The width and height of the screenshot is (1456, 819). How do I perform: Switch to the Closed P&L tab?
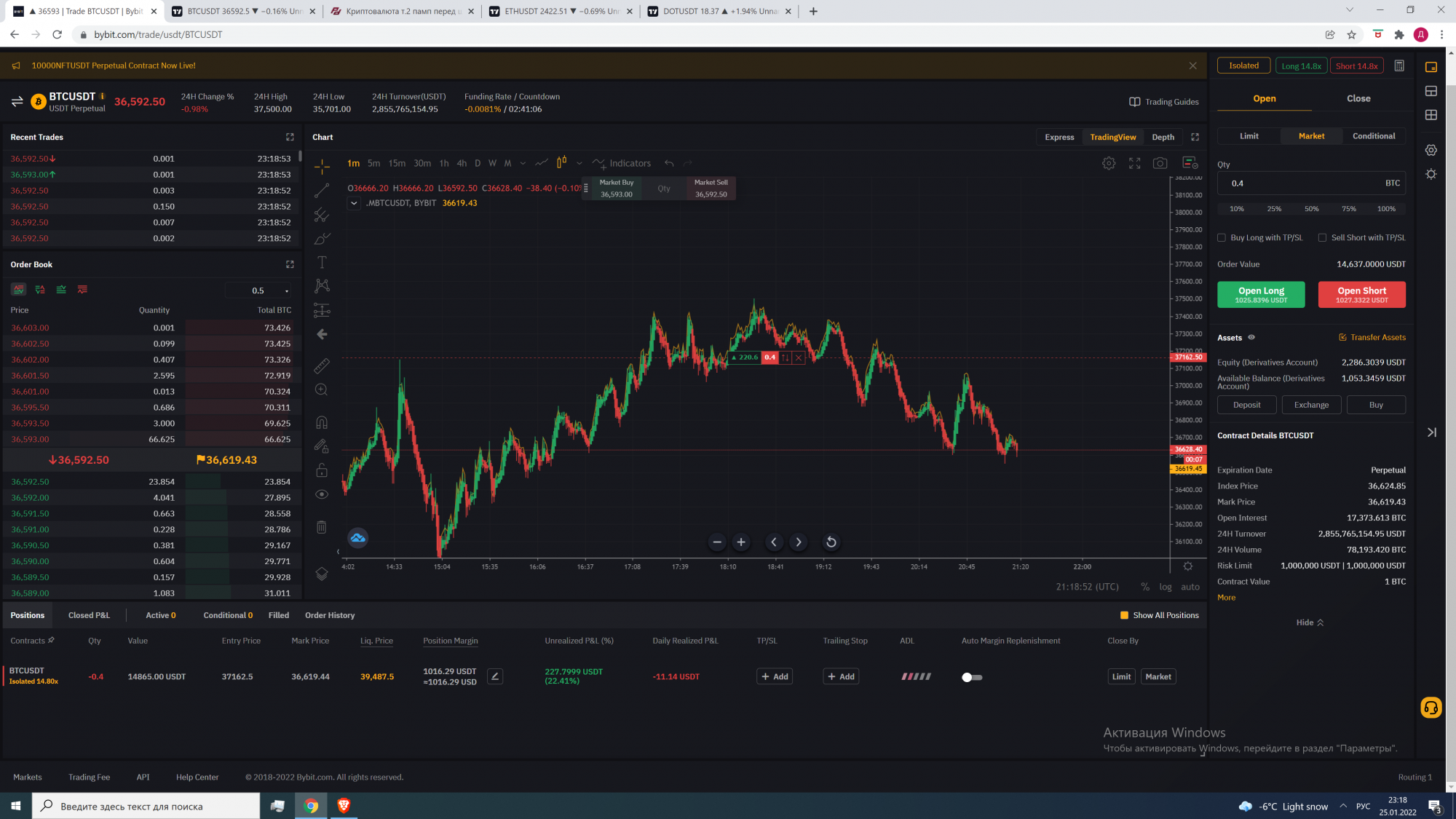pos(89,615)
